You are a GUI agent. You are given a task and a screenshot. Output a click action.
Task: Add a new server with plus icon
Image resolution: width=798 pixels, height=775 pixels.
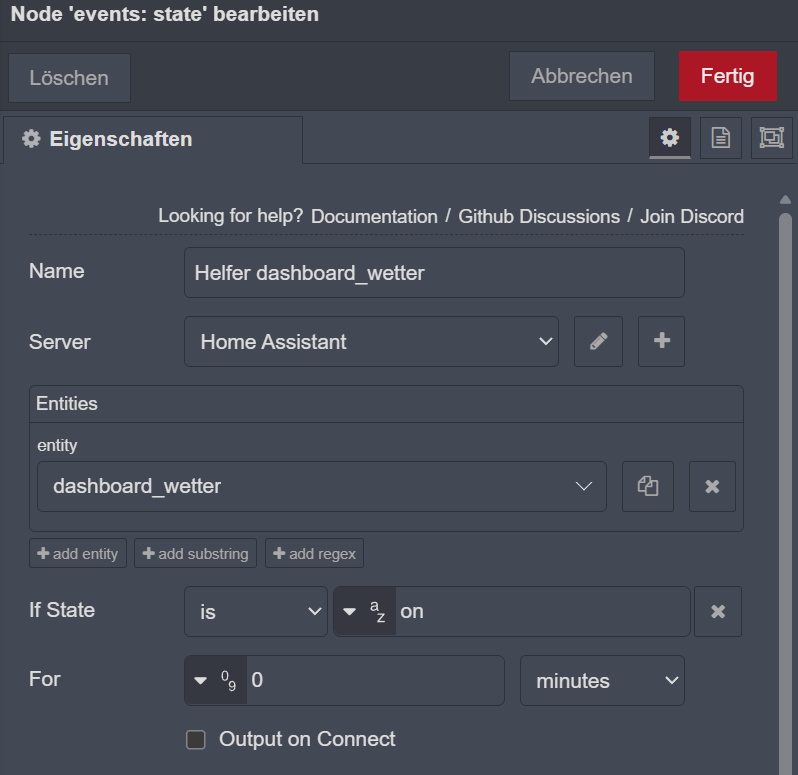click(661, 342)
